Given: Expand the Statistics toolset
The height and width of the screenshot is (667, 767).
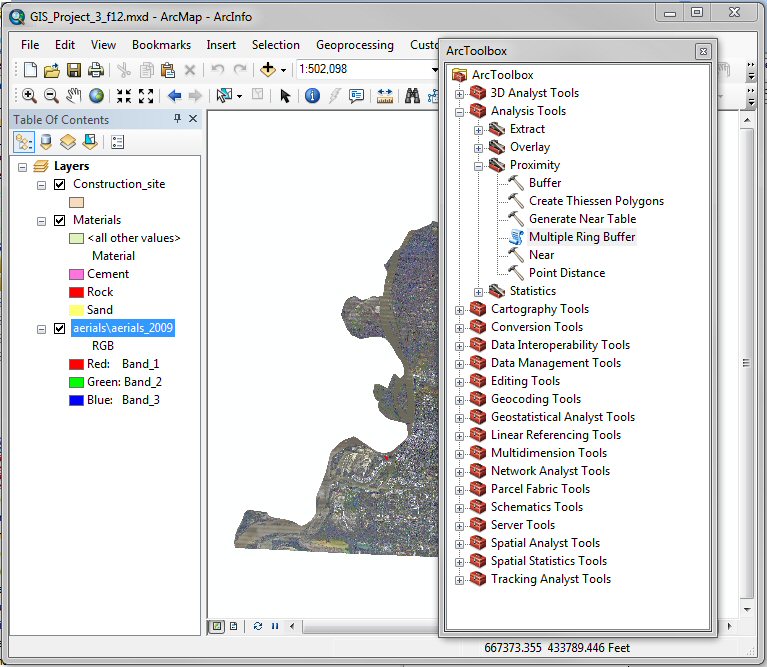Looking at the screenshot, I should coord(478,292).
